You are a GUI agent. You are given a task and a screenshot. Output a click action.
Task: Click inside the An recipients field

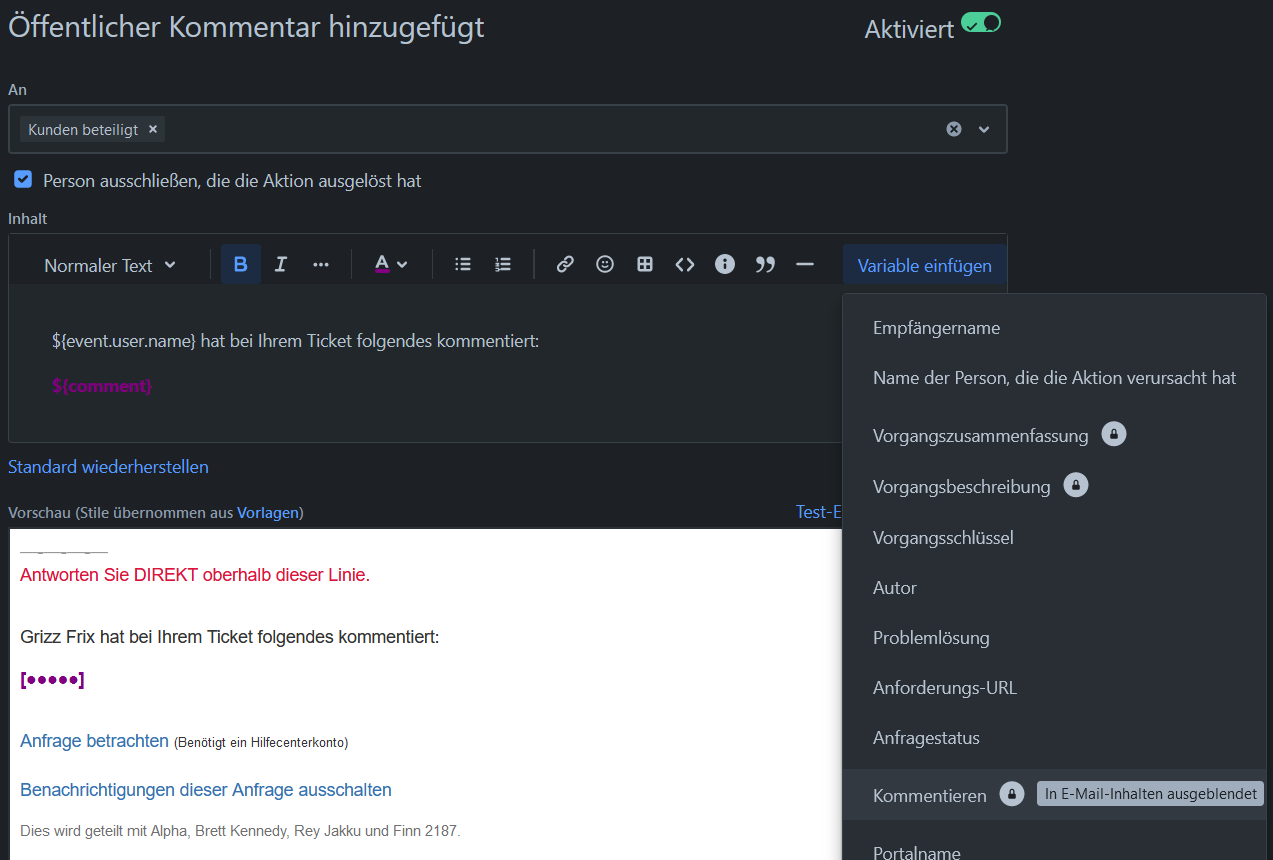507,129
